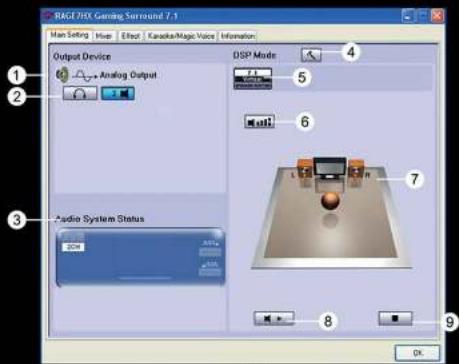Click the left speaker in the room

(305, 168)
